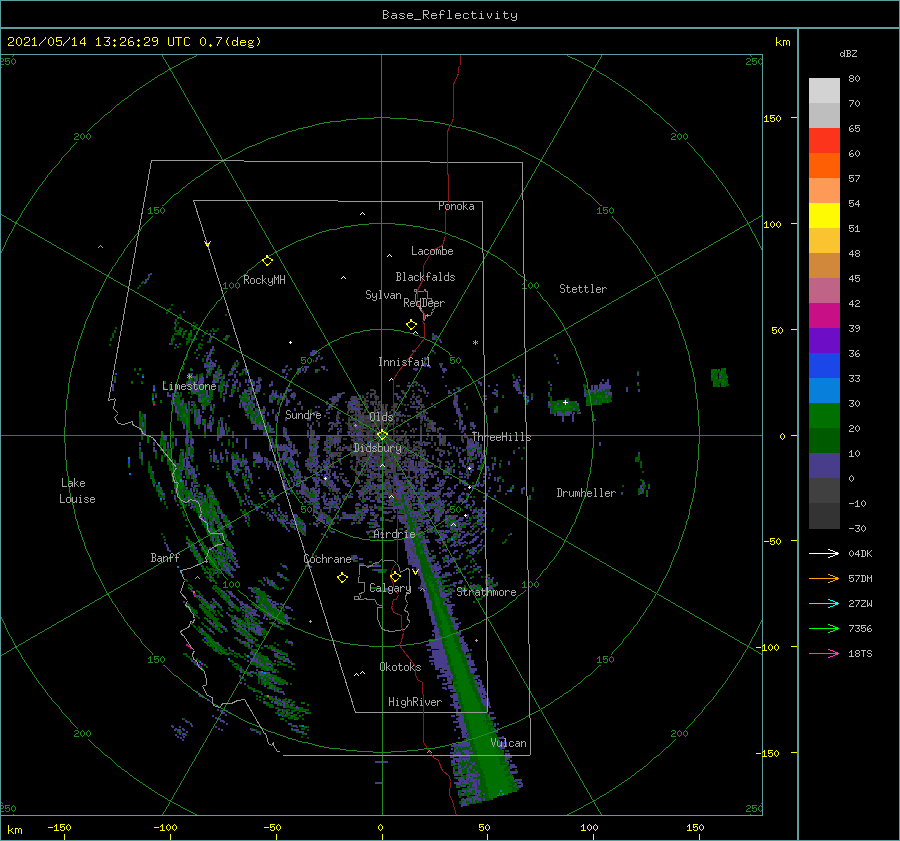Click the Strathmore label

(486, 592)
